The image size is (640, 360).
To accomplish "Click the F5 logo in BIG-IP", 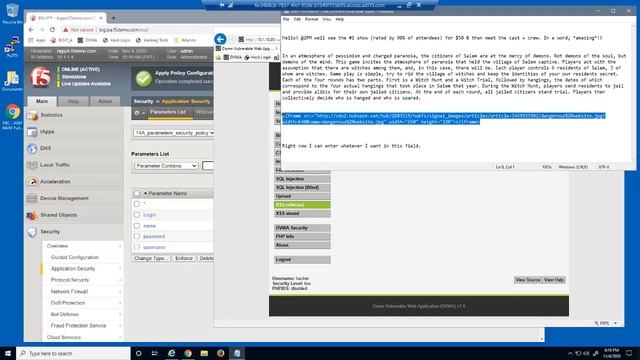I will (x=41, y=77).
